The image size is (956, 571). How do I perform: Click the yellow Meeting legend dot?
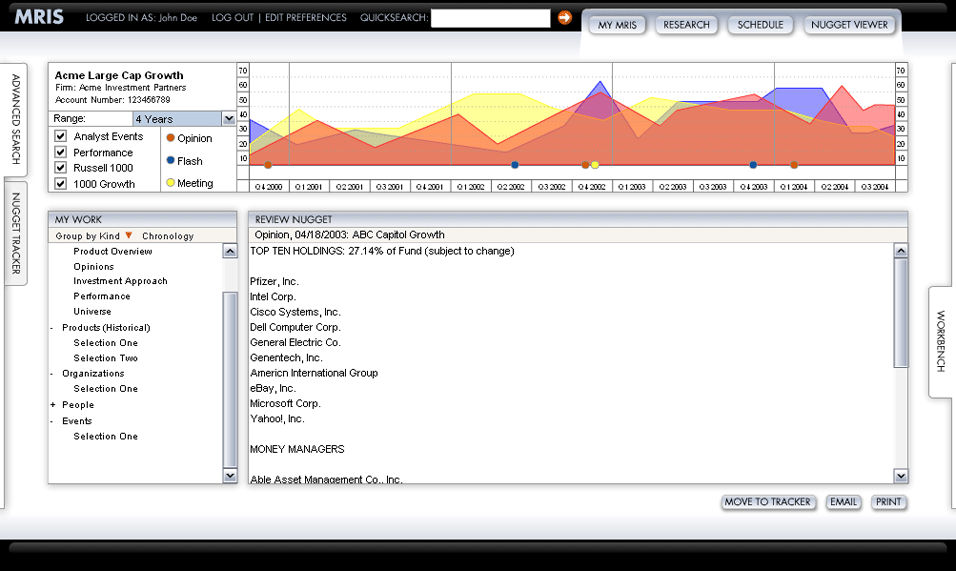tap(171, 182)
